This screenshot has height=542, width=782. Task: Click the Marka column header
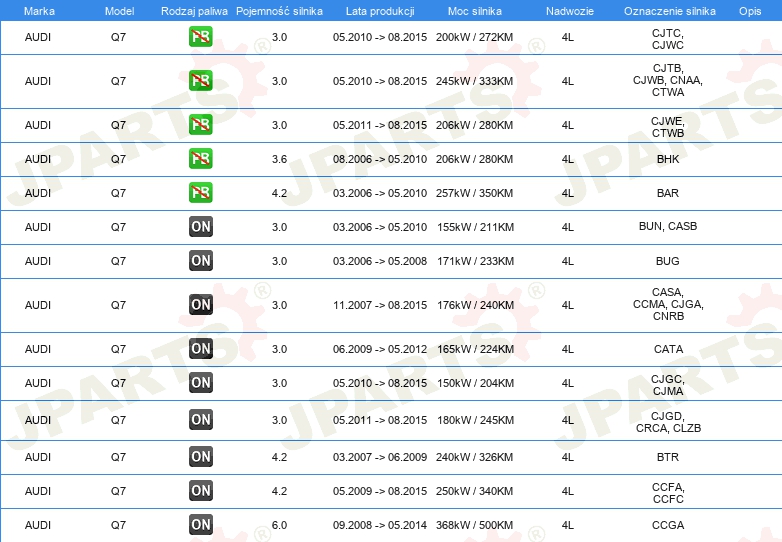coord(38,10)
